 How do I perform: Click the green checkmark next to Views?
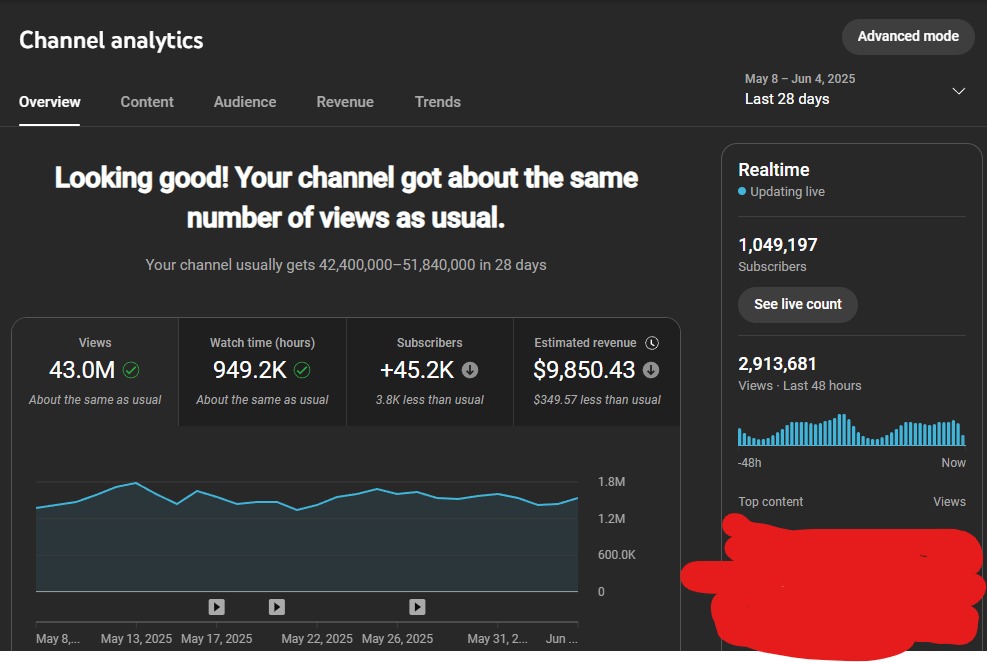tap(131, 370)
